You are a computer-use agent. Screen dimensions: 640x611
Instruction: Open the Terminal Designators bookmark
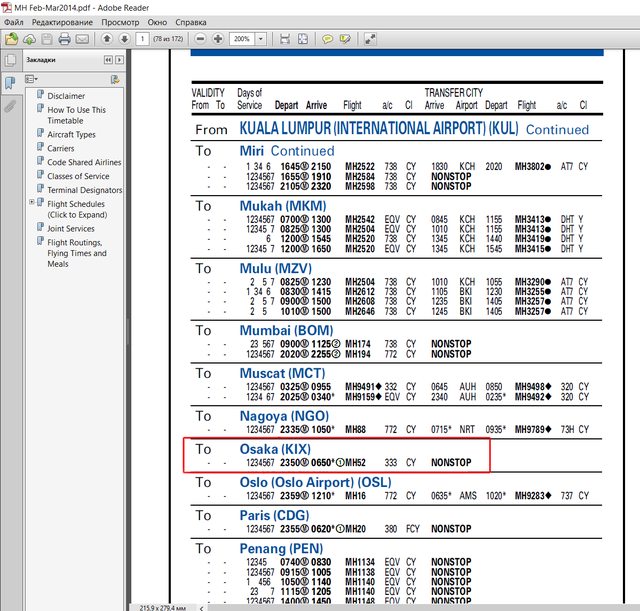84,190
